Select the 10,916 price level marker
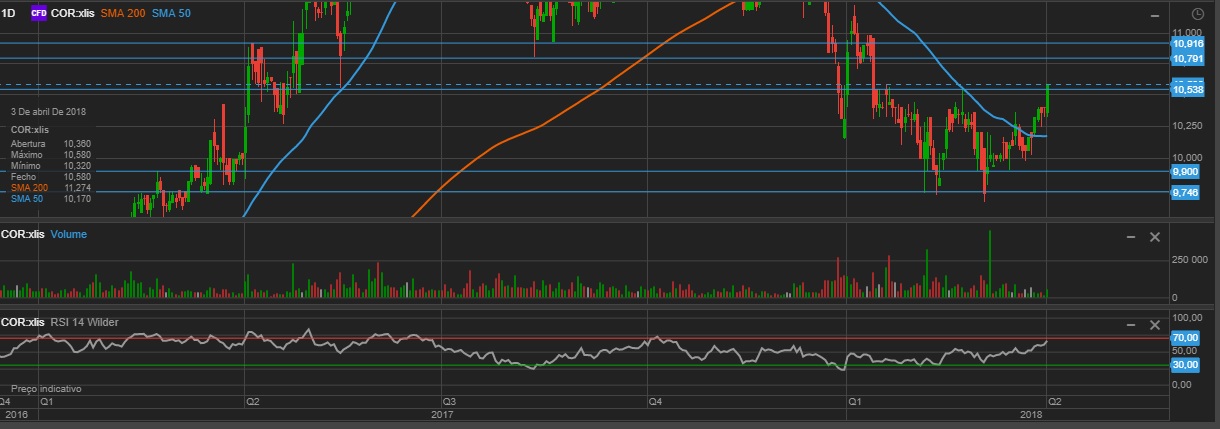 point(1187,44)
